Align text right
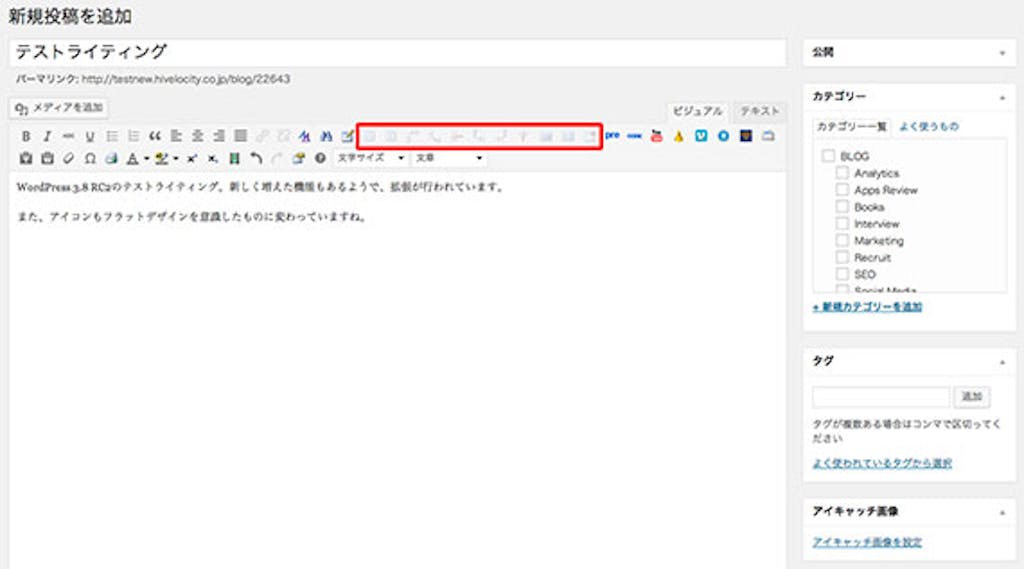 tap(219, 136)
